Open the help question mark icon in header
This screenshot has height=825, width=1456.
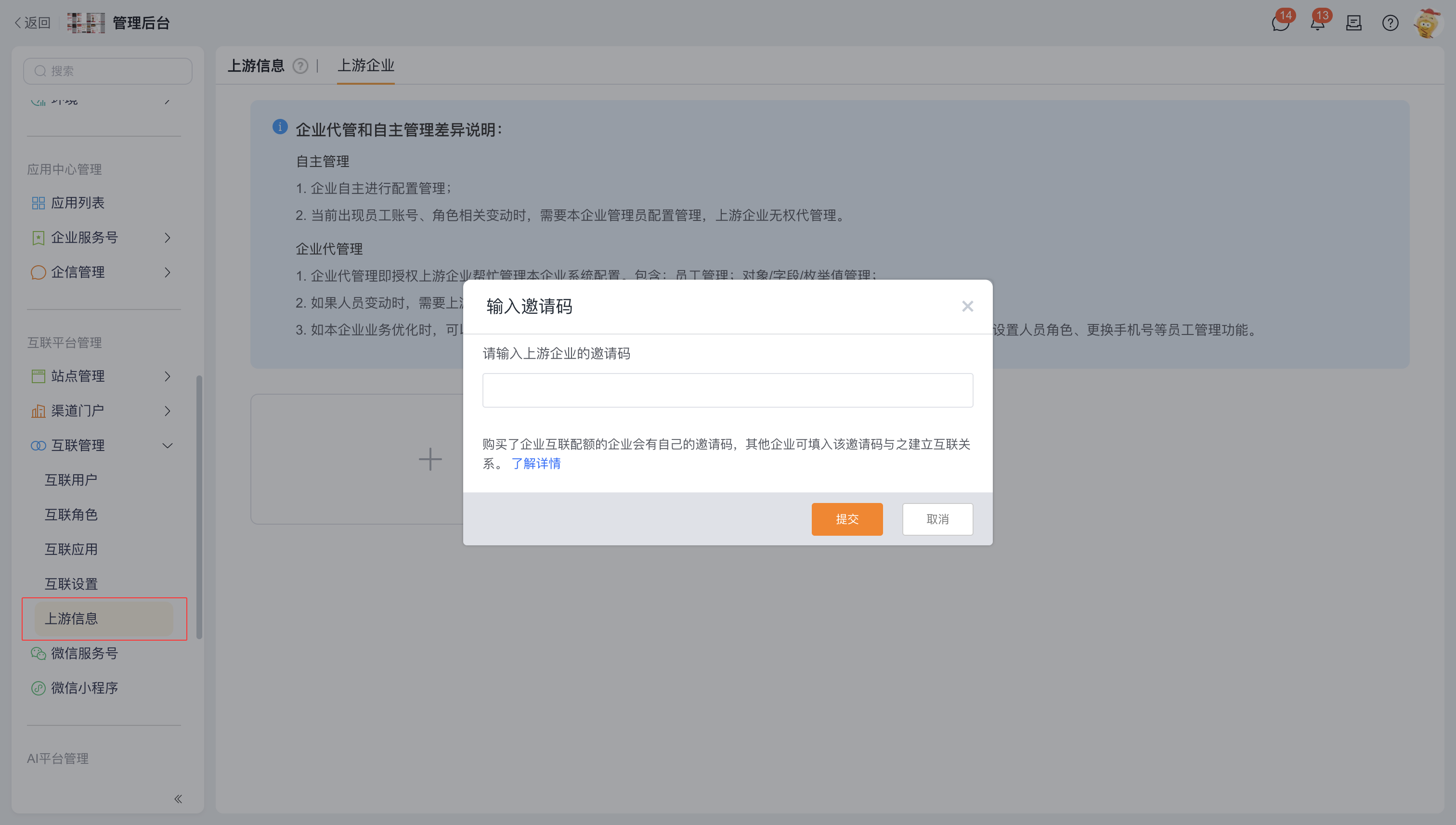coord(1390,23)
